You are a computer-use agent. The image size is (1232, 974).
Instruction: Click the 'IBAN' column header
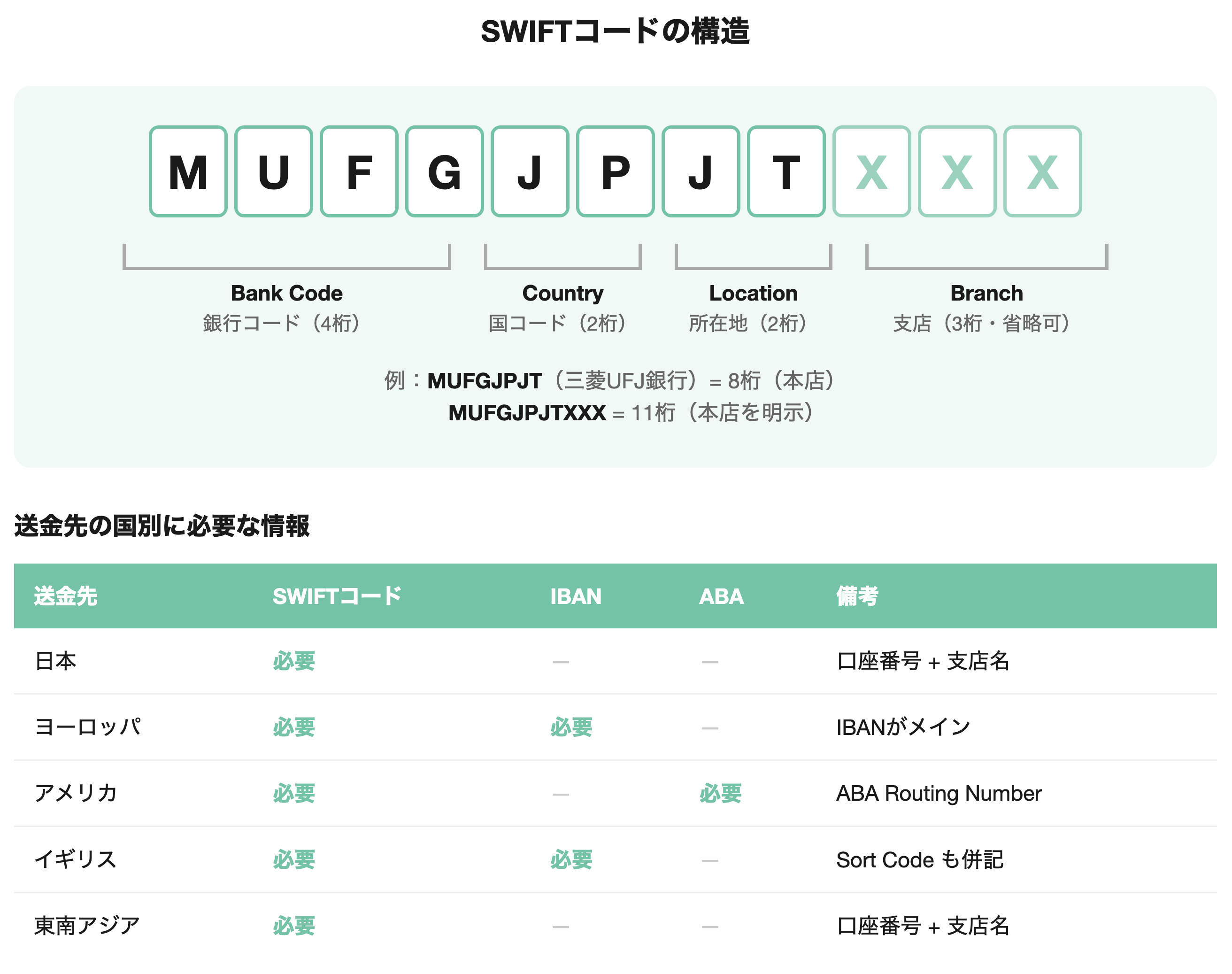[576, 596]
